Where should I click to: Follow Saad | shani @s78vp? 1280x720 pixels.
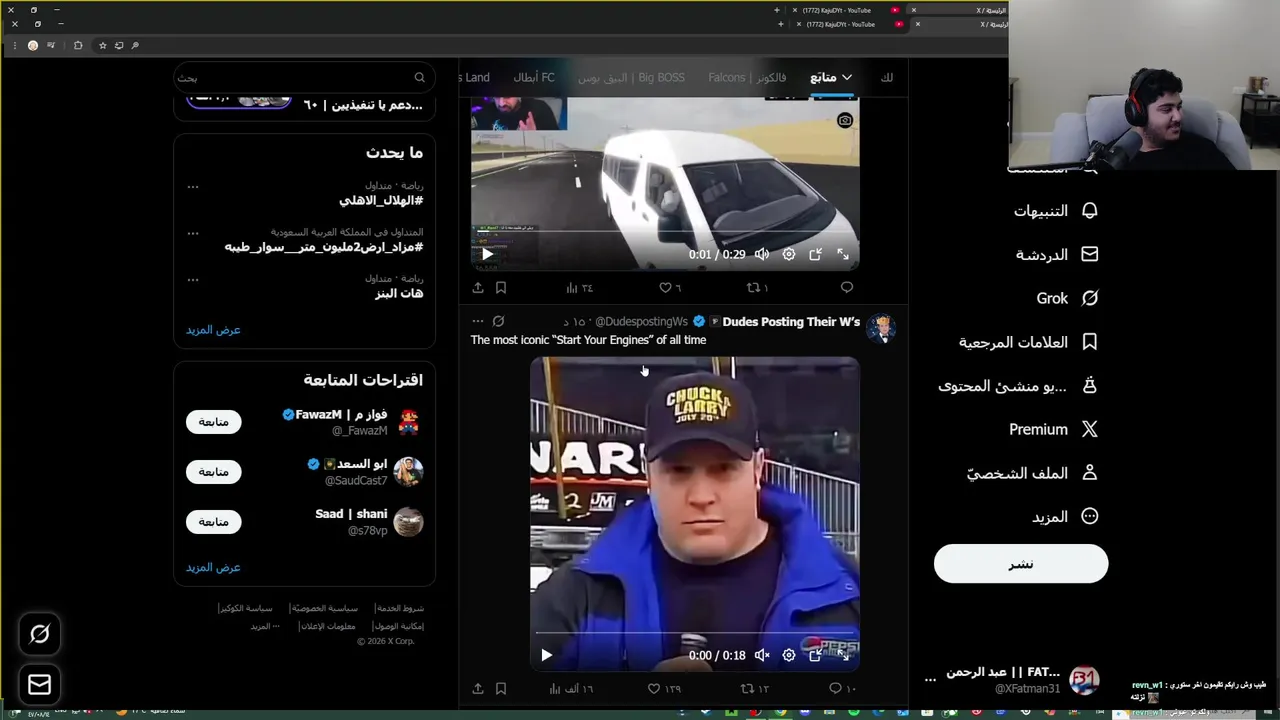point(213,522)
